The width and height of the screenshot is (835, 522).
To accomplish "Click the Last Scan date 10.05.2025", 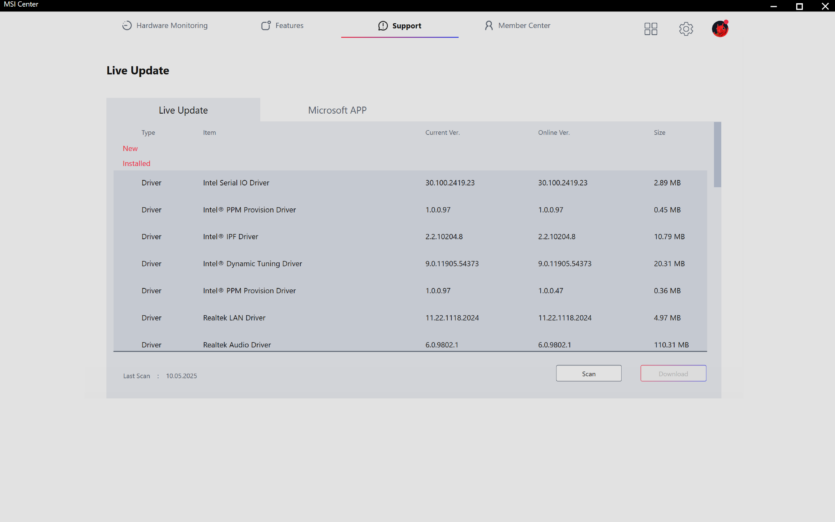I will (x=182, y=376).
